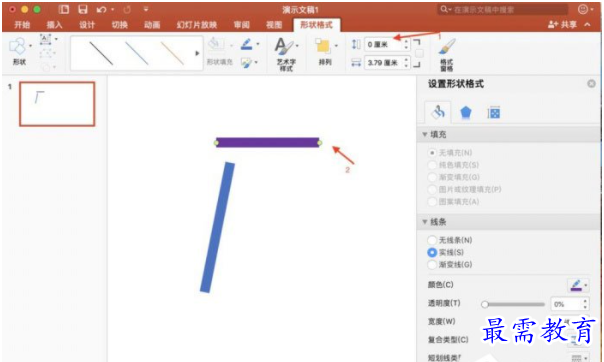Select Solid line (实线) radio
Screen dimensions: 604x362
[x=432, y=252]
